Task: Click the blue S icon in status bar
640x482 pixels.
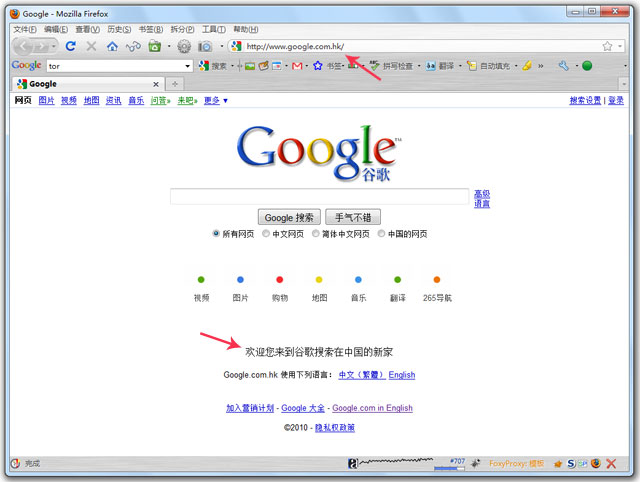Action: click(571, 463)
